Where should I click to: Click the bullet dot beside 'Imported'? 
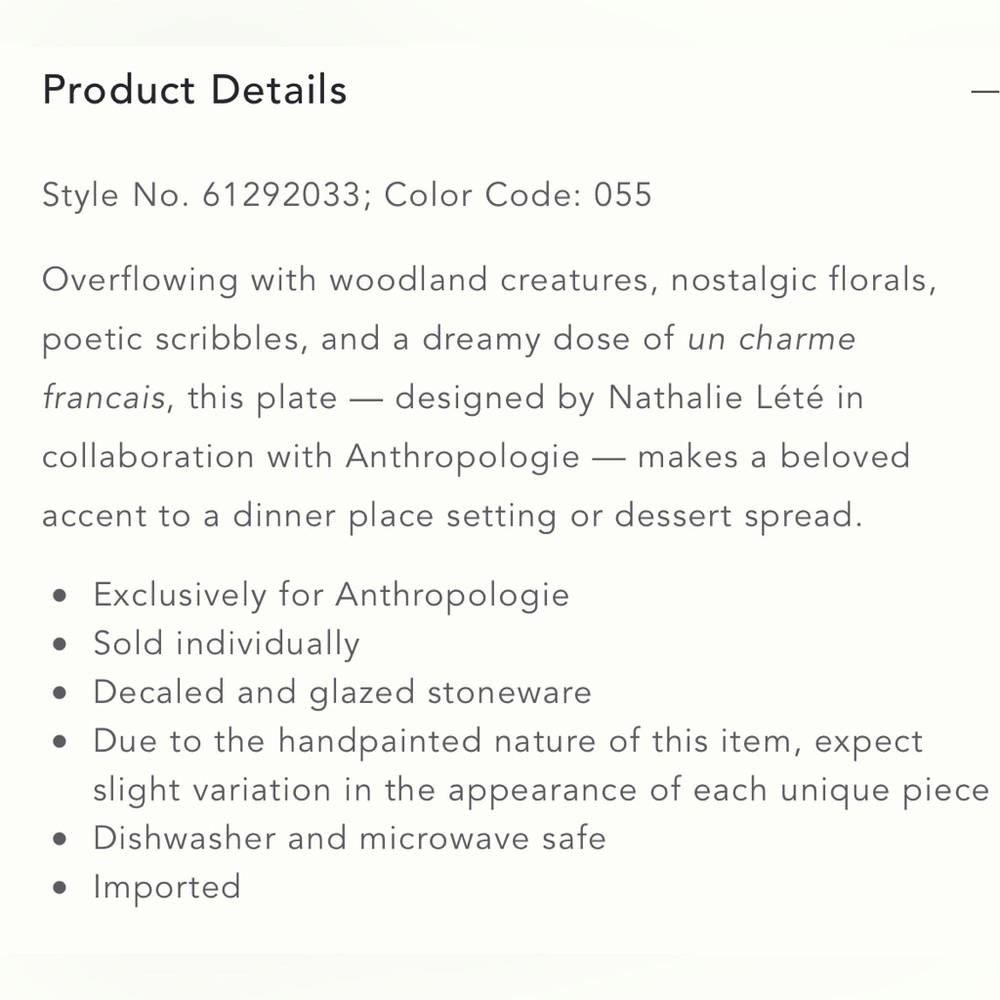coord(62,888)
